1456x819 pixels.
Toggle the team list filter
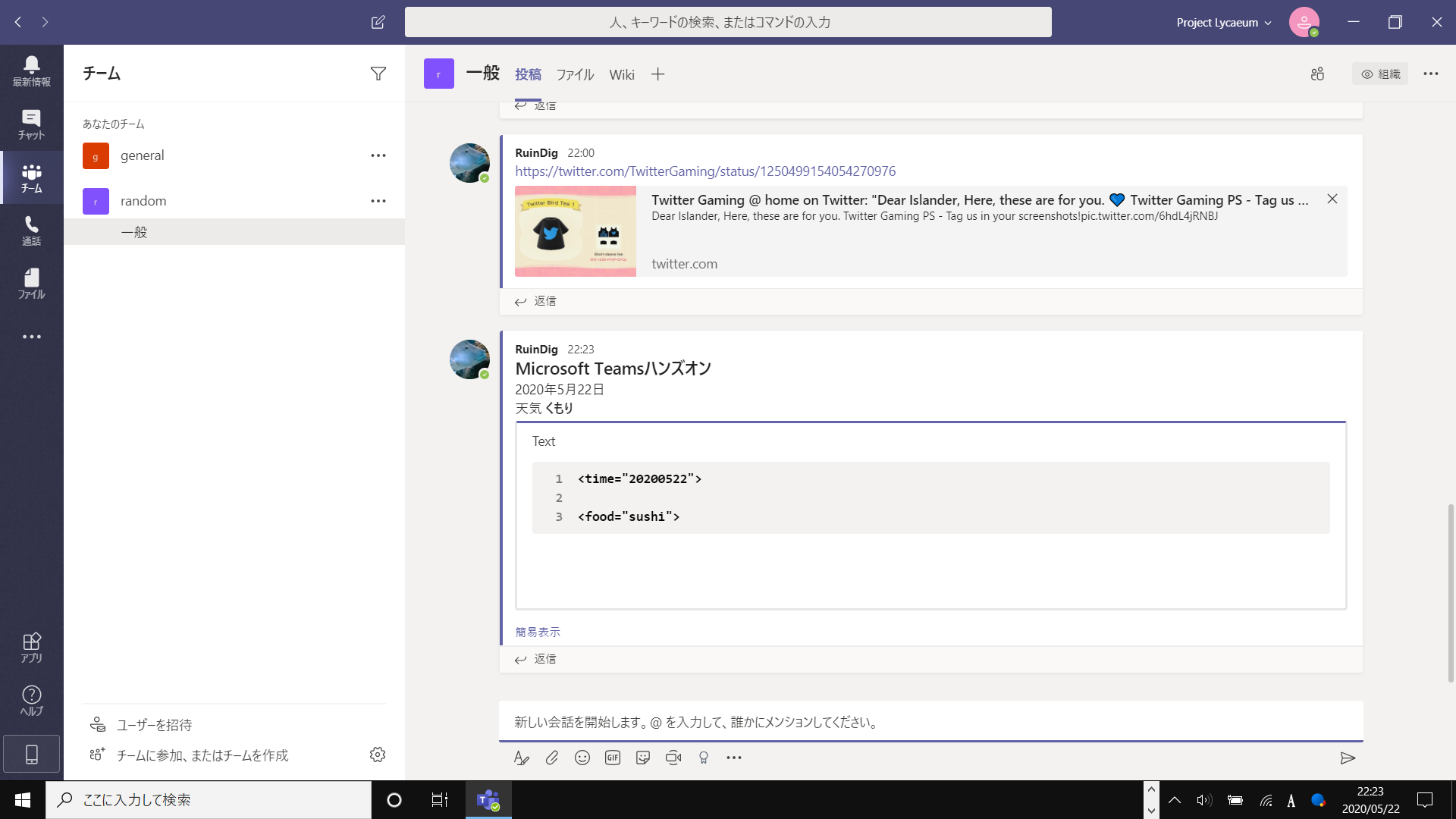378,74
